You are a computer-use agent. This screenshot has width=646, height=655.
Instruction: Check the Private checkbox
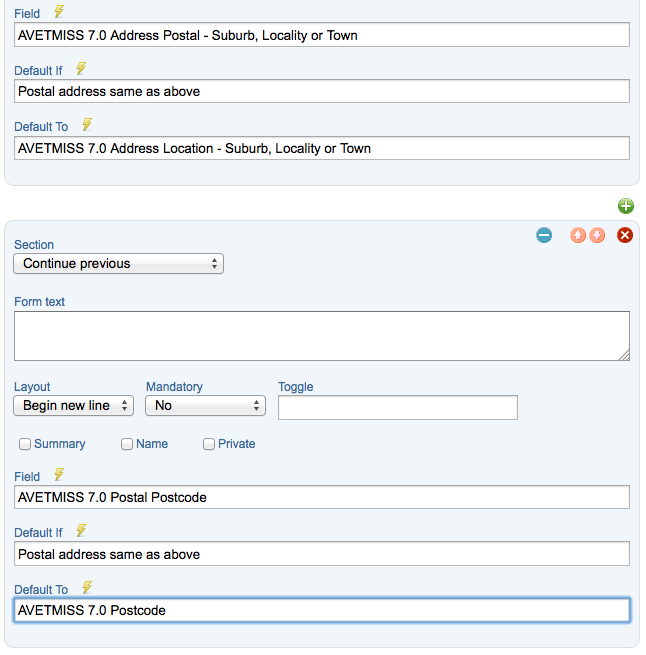coord(209,444)
